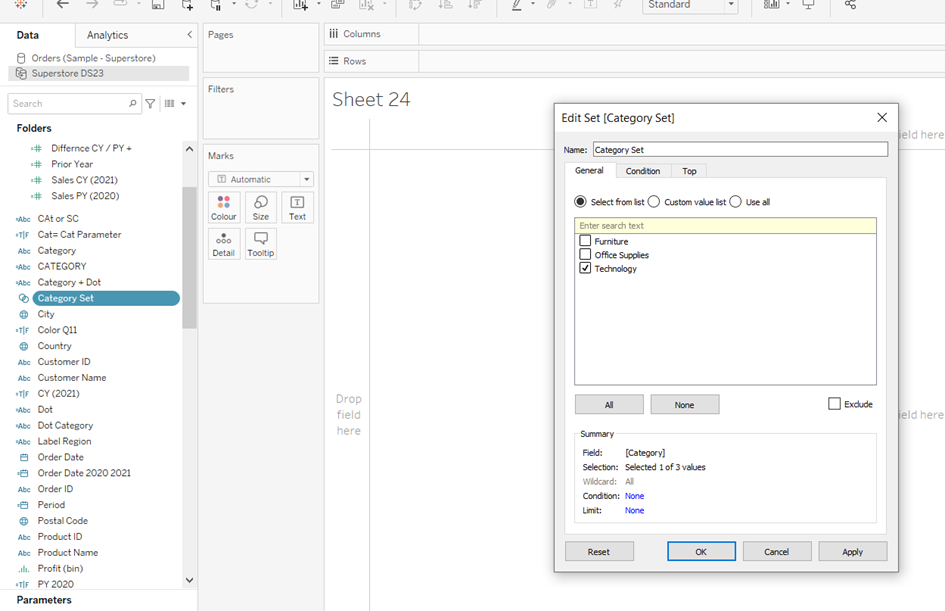Uncheck the Technology checkbox
This screenshot has height=611, width=945.
[585, 268]
